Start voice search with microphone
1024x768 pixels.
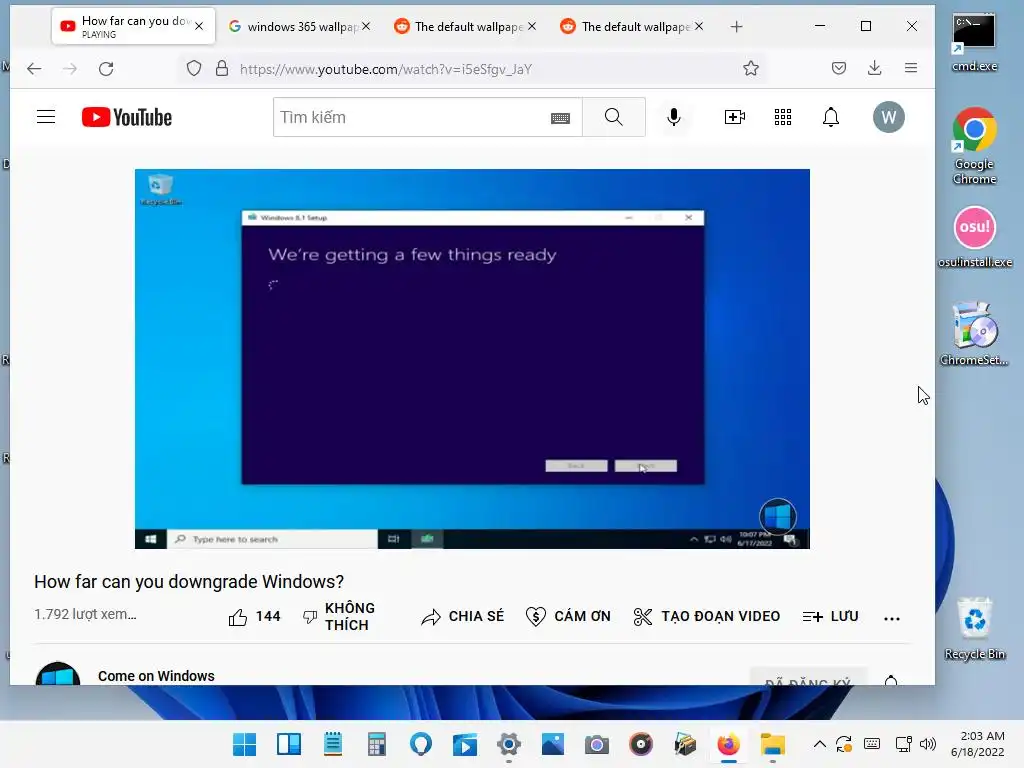click(674, 118)
